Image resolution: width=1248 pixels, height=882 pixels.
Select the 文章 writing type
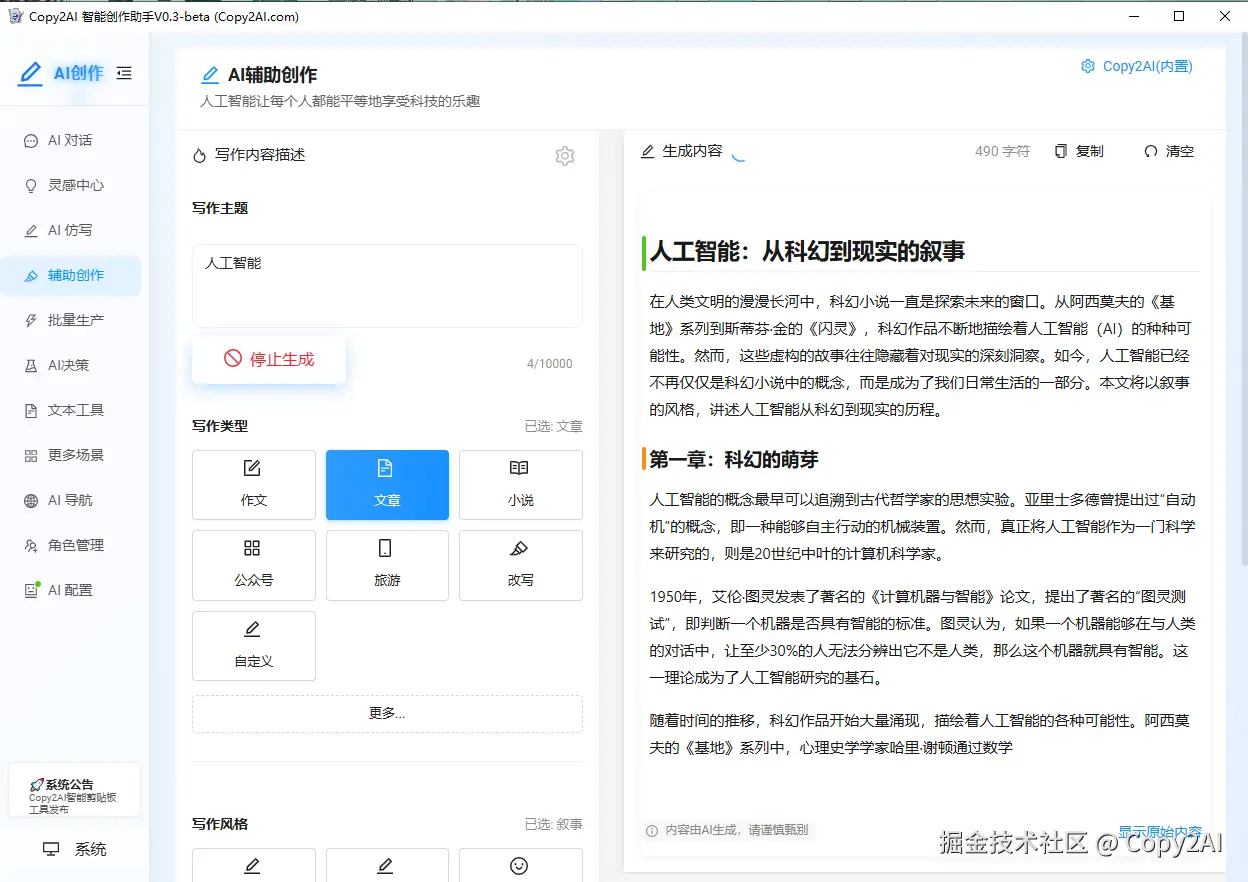[387, 485]
